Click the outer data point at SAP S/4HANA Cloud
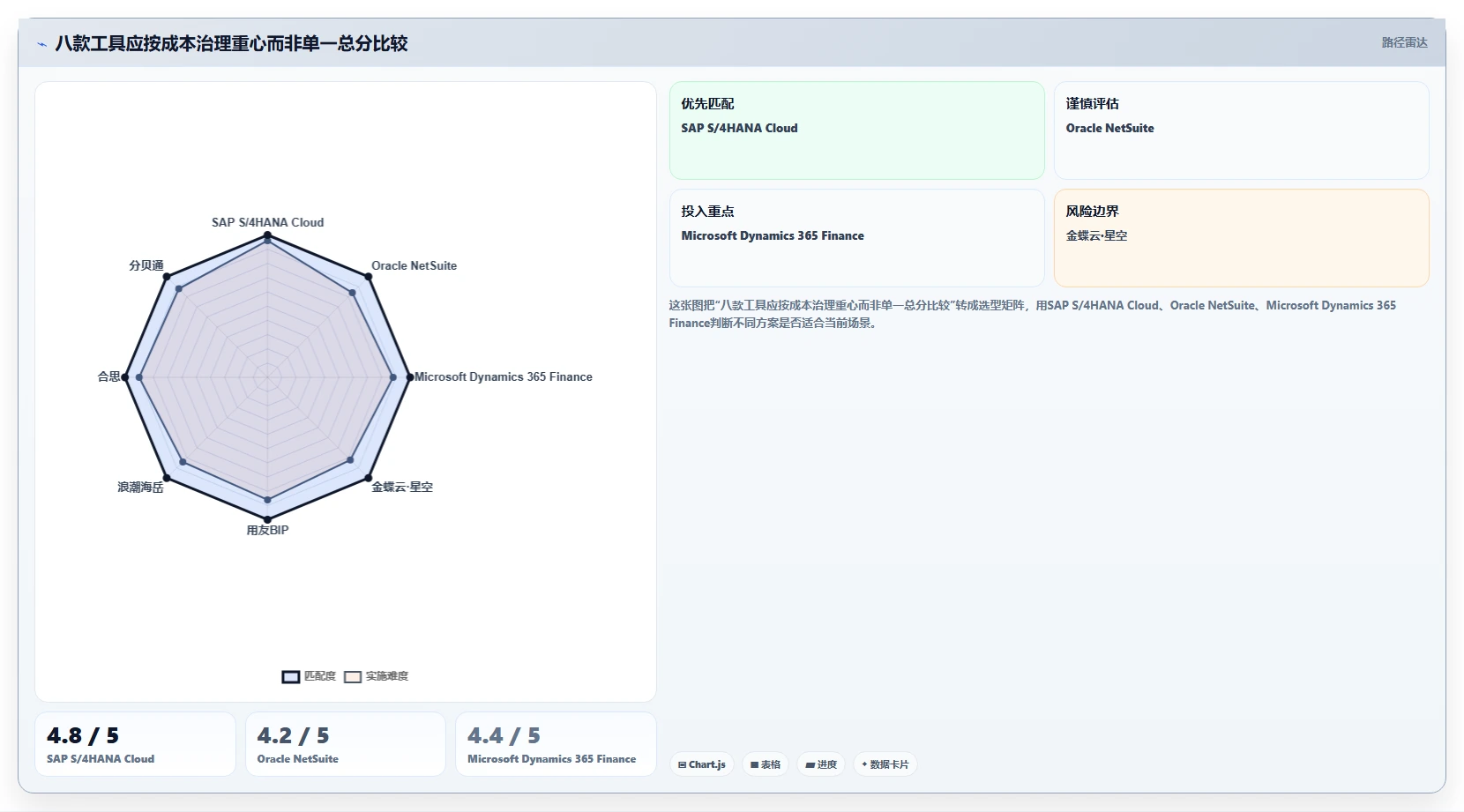Screen dimensions: 1464x812 click(x=267, y=235)
